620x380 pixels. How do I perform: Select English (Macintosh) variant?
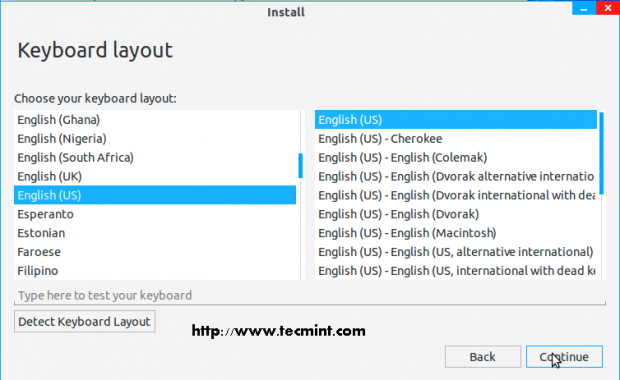click(x=456, y=233)
